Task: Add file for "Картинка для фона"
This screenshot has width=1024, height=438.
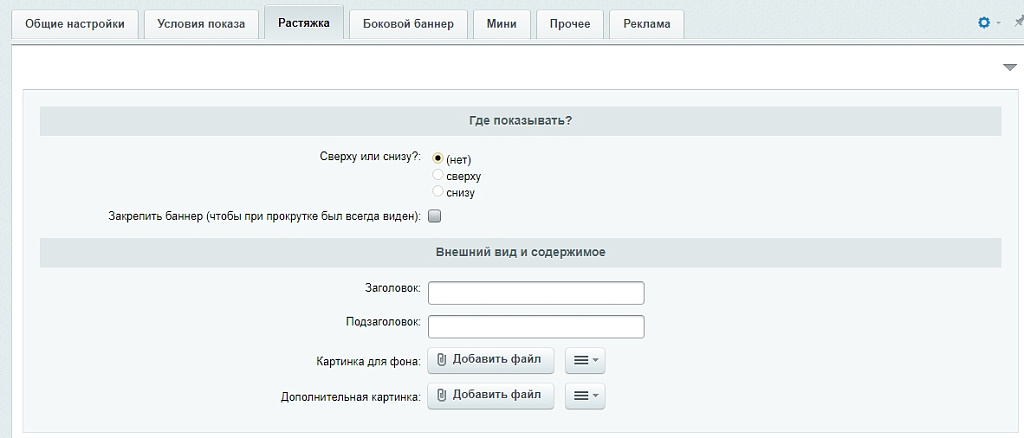Action: coord(490,360)
